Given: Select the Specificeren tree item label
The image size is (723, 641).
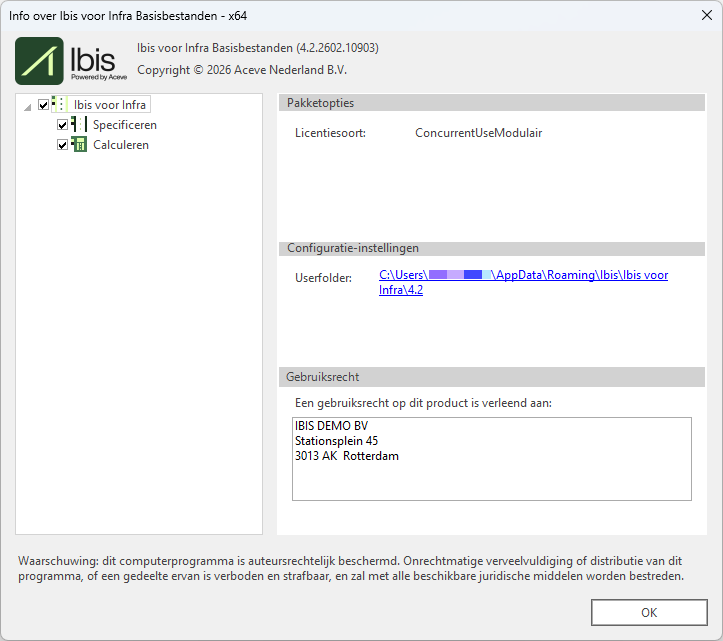Looking at the screenshot, I should point(125,125).
